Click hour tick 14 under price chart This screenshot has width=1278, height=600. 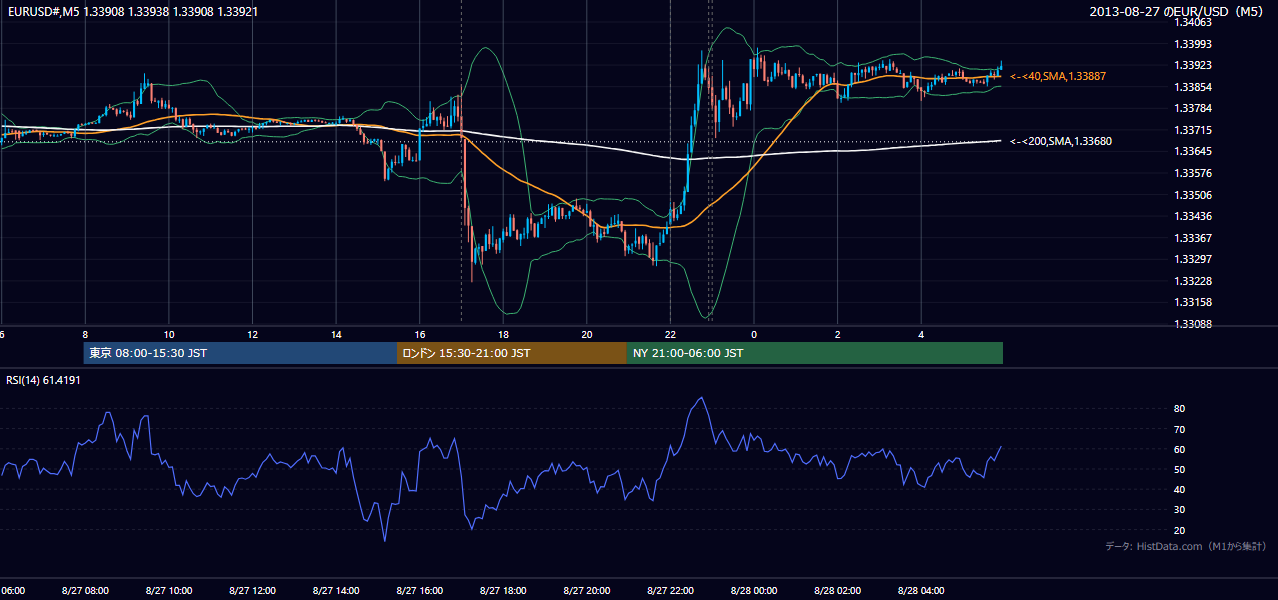336,334
